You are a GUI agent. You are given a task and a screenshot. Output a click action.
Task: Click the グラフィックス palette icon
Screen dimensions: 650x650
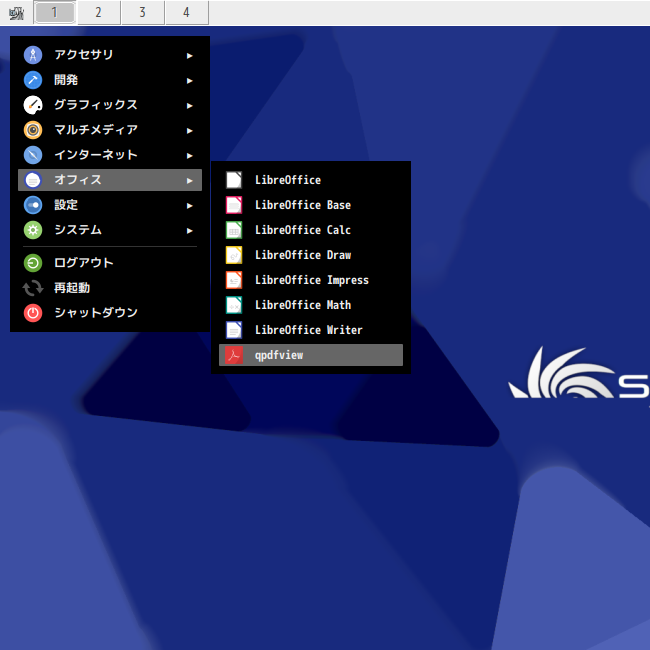(x=33, y=105)
